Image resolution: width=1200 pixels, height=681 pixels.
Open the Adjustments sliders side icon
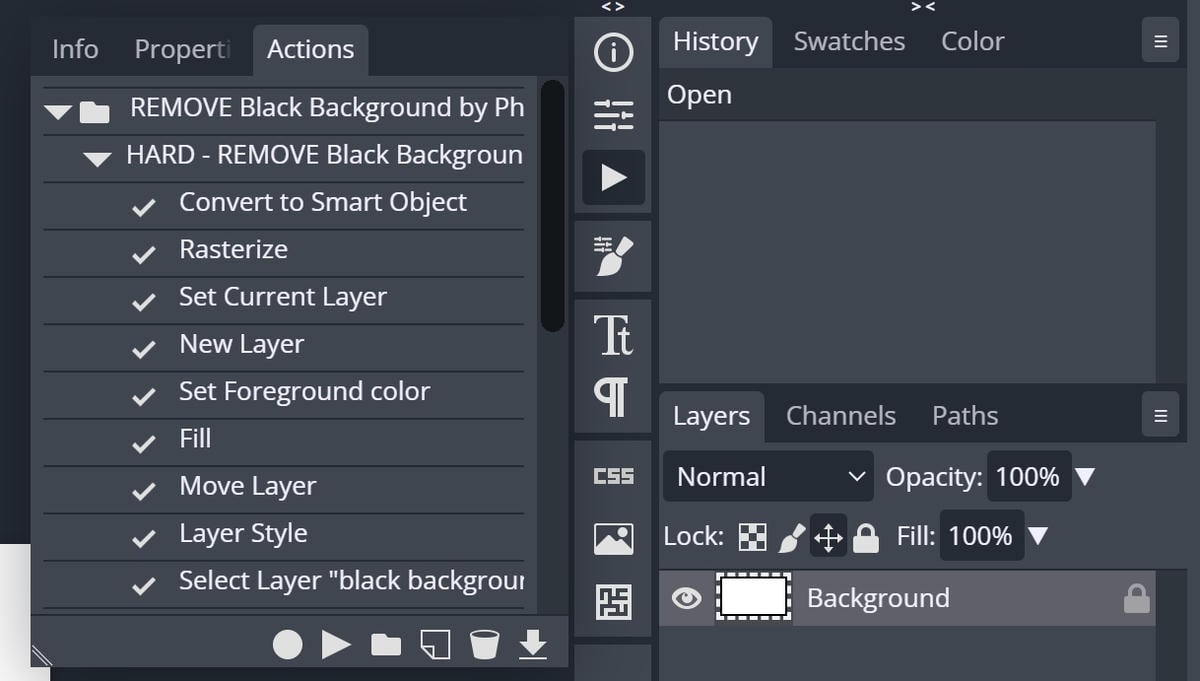coord(613,115)
